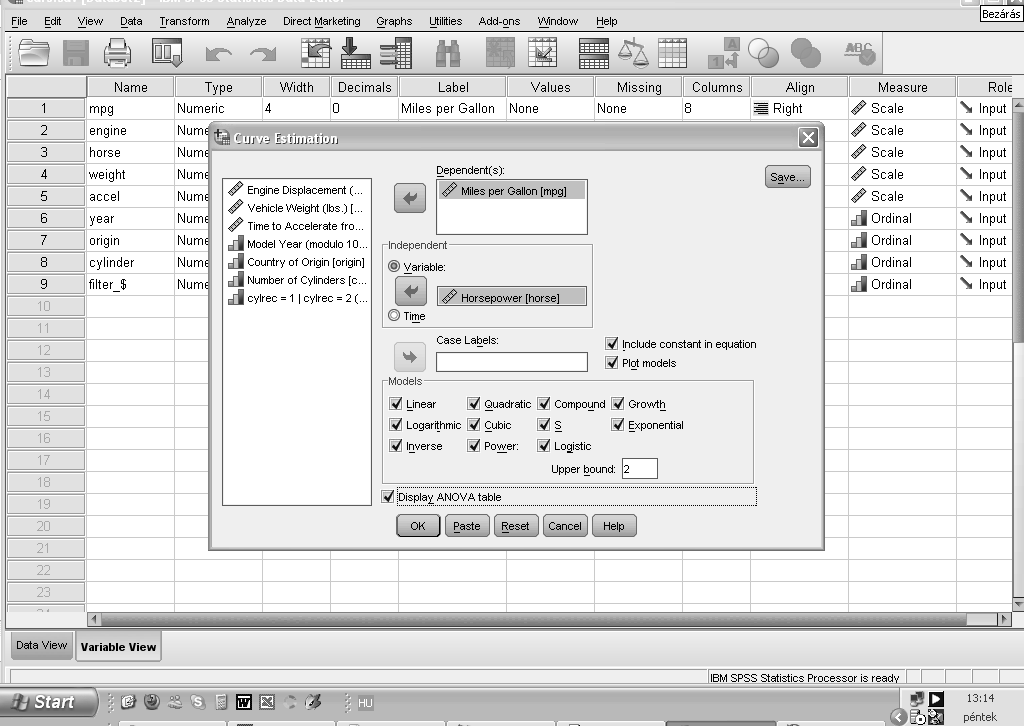Open the Transform menu

(184, 21)
